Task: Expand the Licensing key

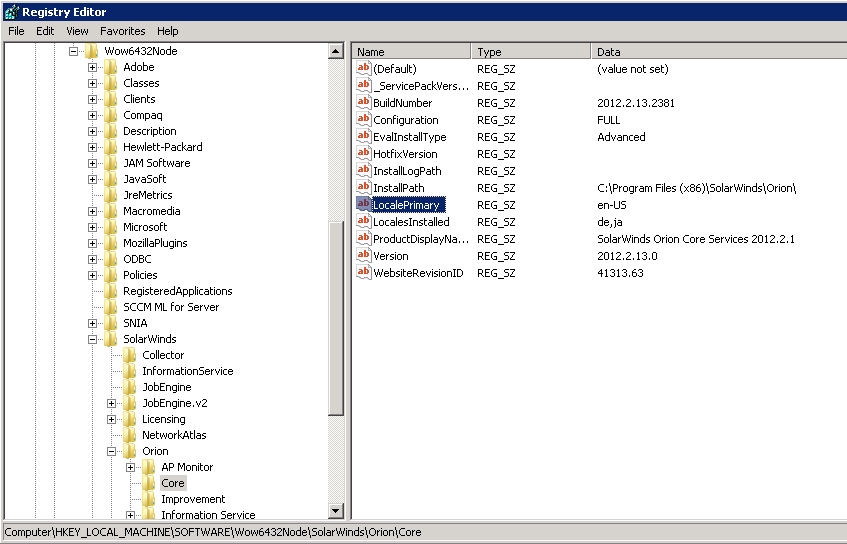Action: (111, 419)
